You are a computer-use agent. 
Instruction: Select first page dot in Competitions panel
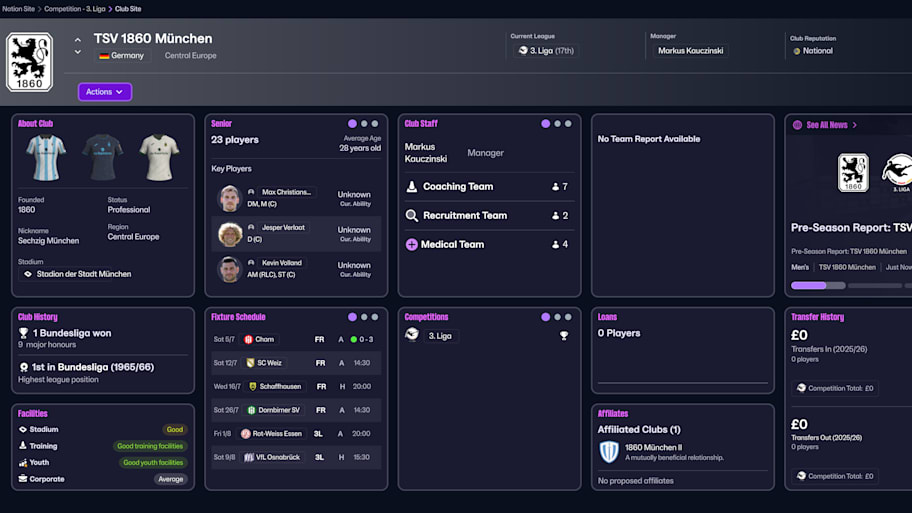[x=546, y=317]
